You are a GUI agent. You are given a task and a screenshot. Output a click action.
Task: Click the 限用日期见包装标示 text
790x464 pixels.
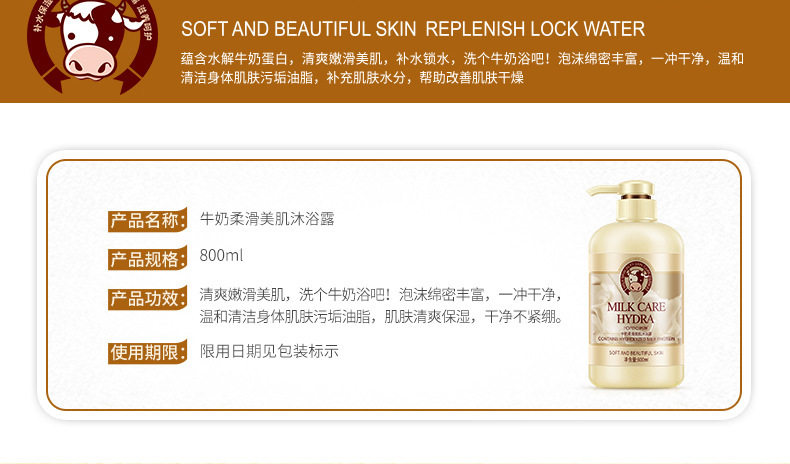[269, 351]
